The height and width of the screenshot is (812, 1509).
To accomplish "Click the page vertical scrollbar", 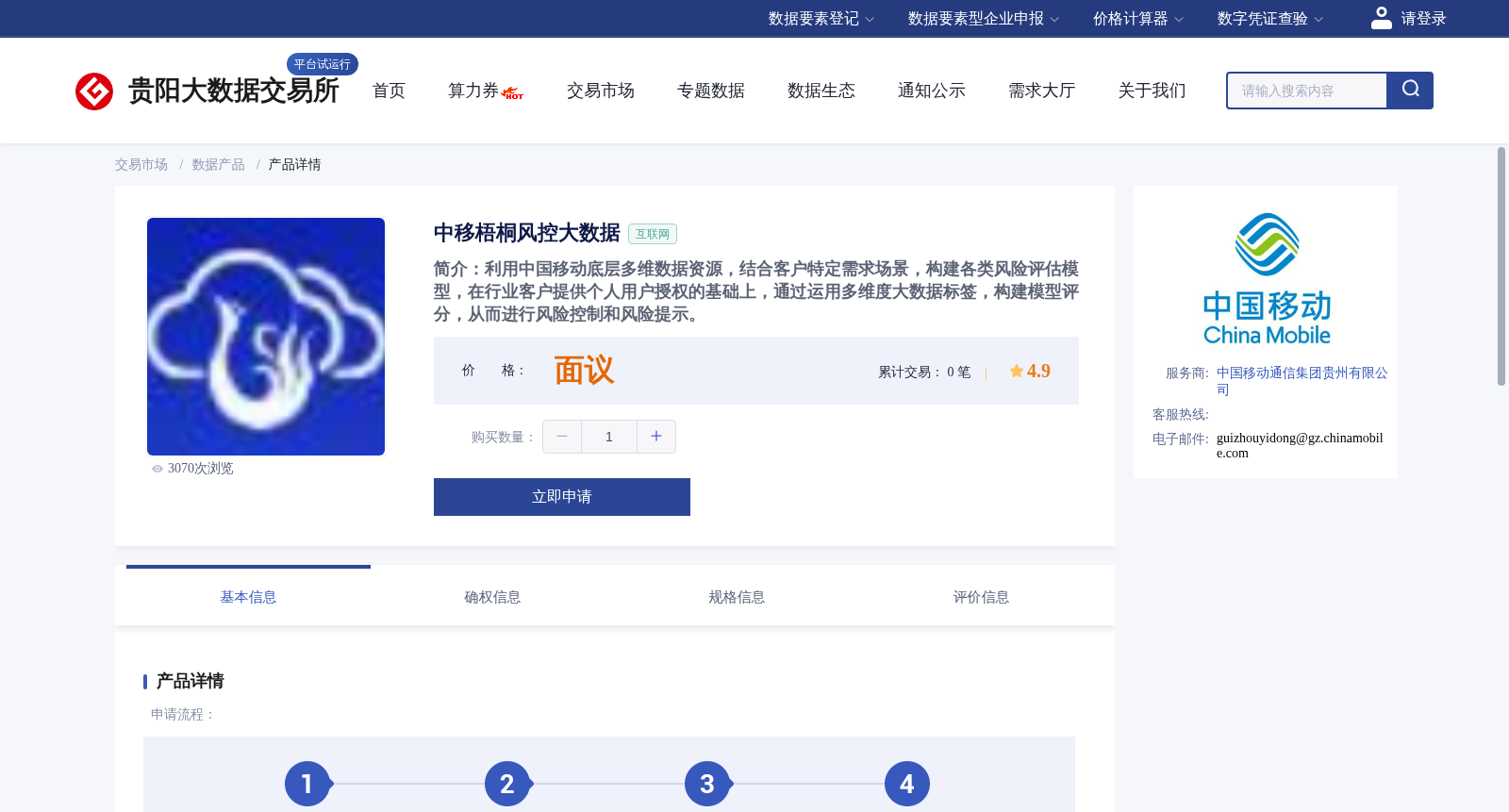I will click(1501, 266).
